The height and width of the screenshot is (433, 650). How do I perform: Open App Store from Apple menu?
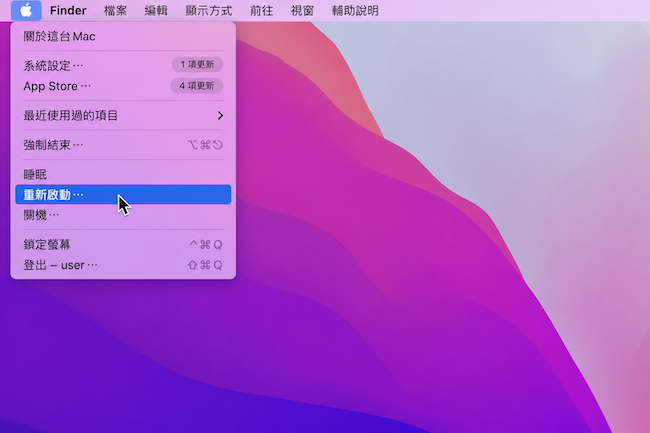tap(123, 86)
